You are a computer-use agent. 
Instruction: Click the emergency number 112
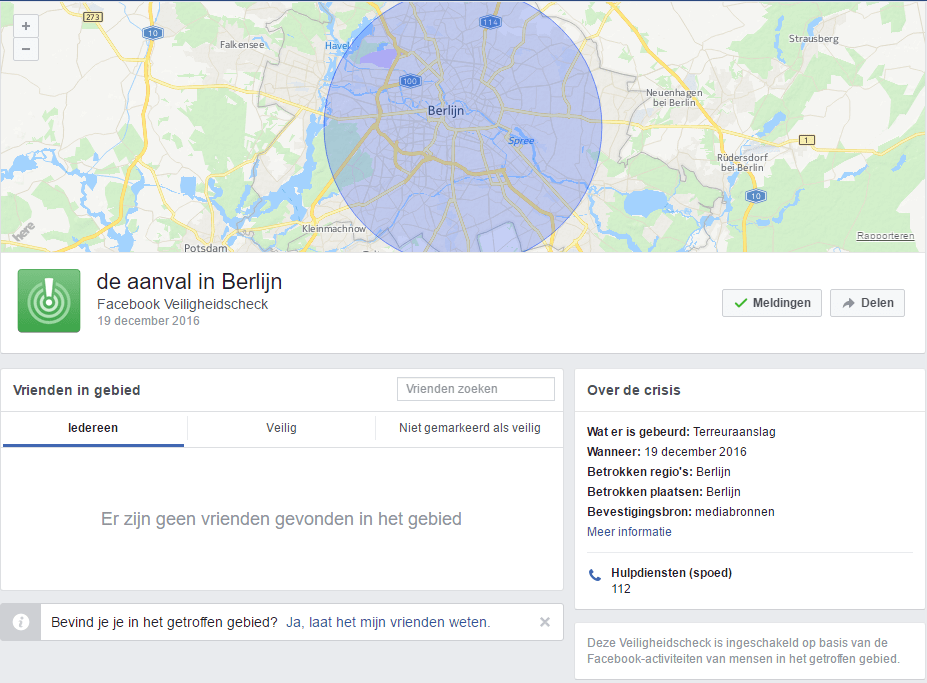(621, 589)
